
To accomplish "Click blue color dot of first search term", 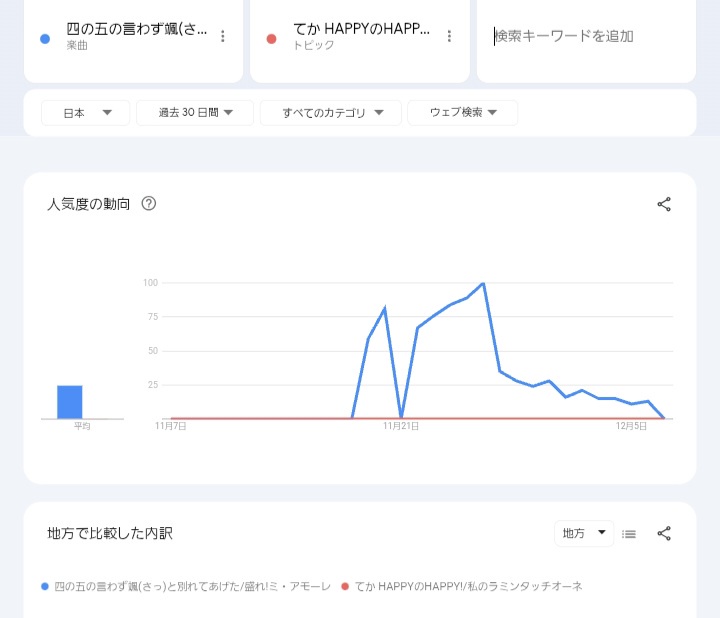I will [x=45, y=38].
